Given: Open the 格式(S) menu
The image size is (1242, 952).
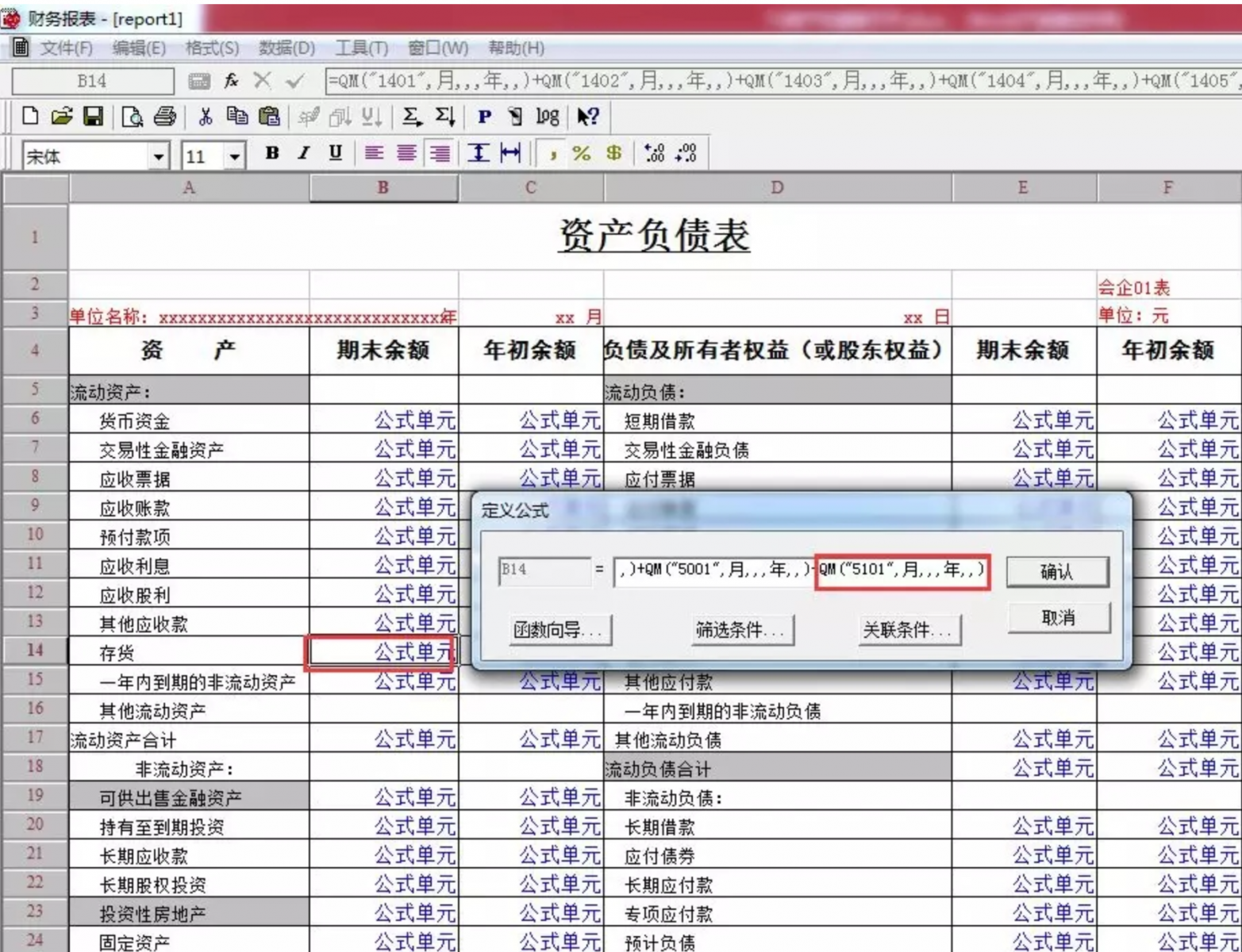Looking at the screenshot, I should [x=212, y=48].
